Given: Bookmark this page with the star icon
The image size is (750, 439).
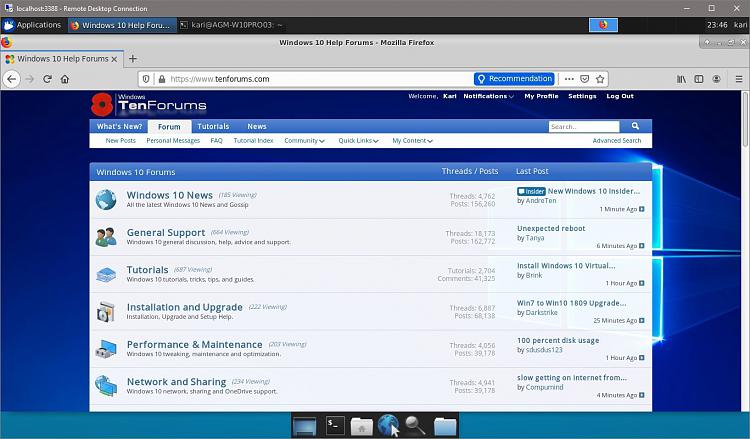Looking at the screenshot, I should [600, 79].
